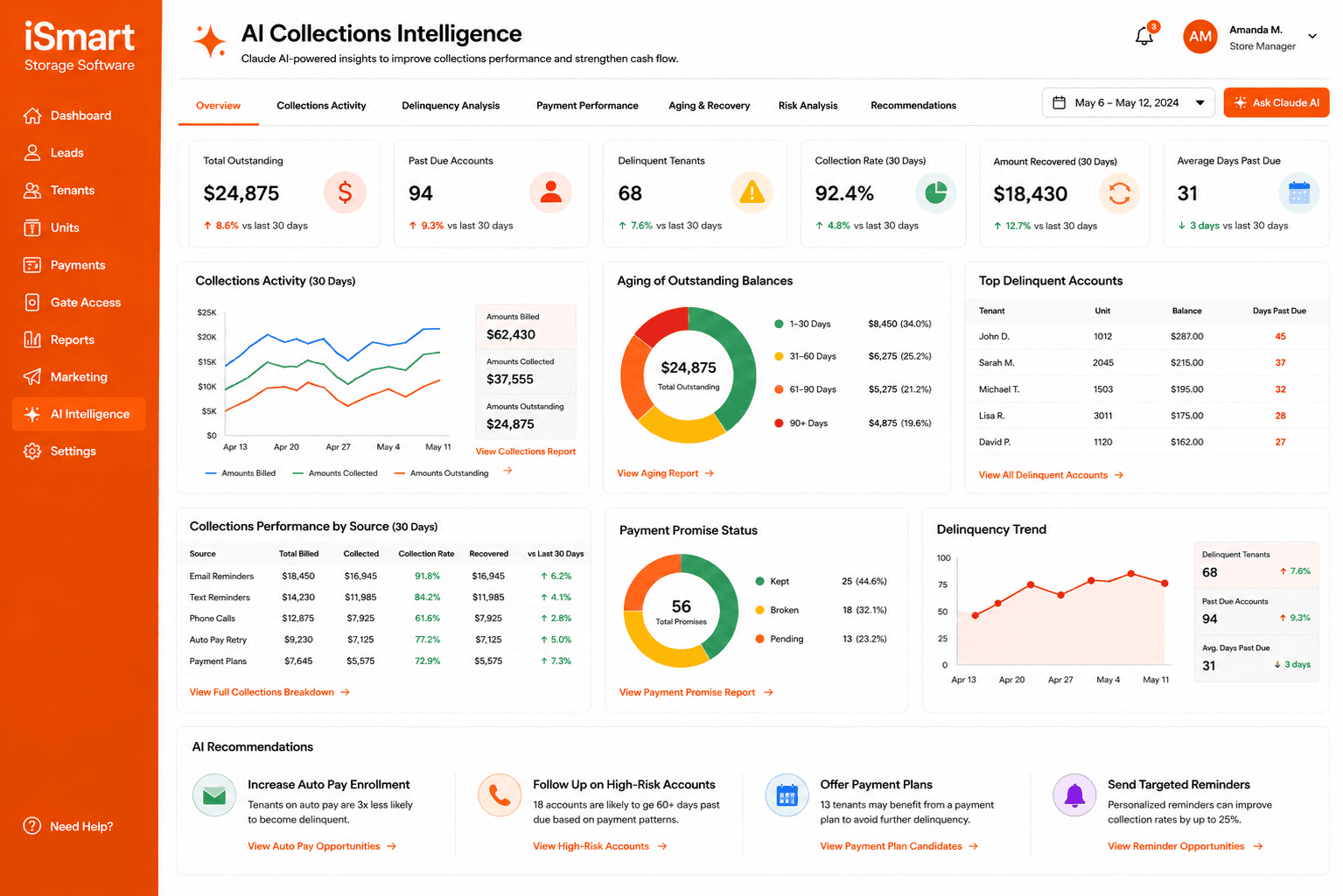Expand the Amanda M. account menu
Screen dimensions: 1343x896
coord(1312,37)
